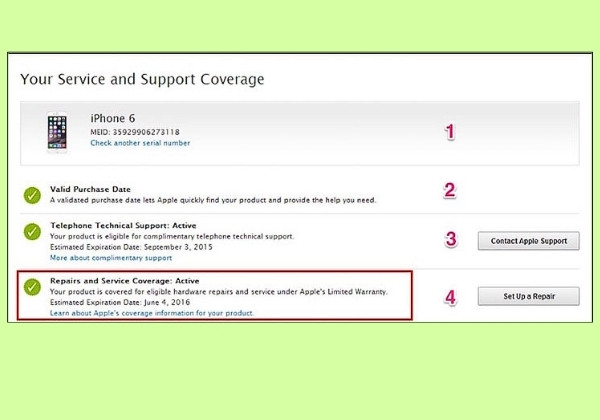The width and height of the screenshot is (600, 420).
Task: Click the iPhone 6 product thumbnail
Action: [x=57, y=132]
